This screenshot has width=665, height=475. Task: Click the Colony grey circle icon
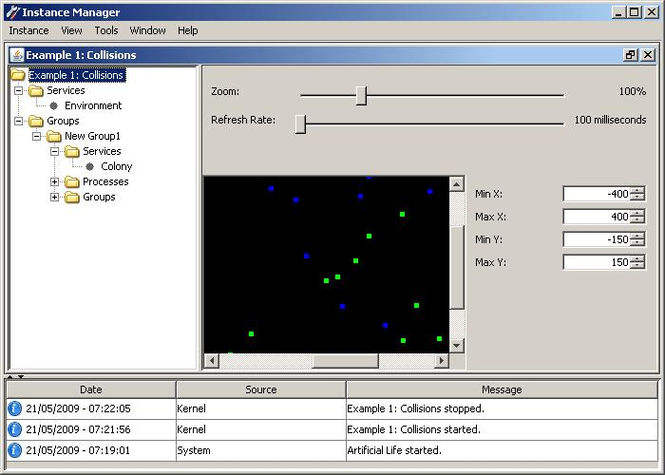tap(89, 167)
